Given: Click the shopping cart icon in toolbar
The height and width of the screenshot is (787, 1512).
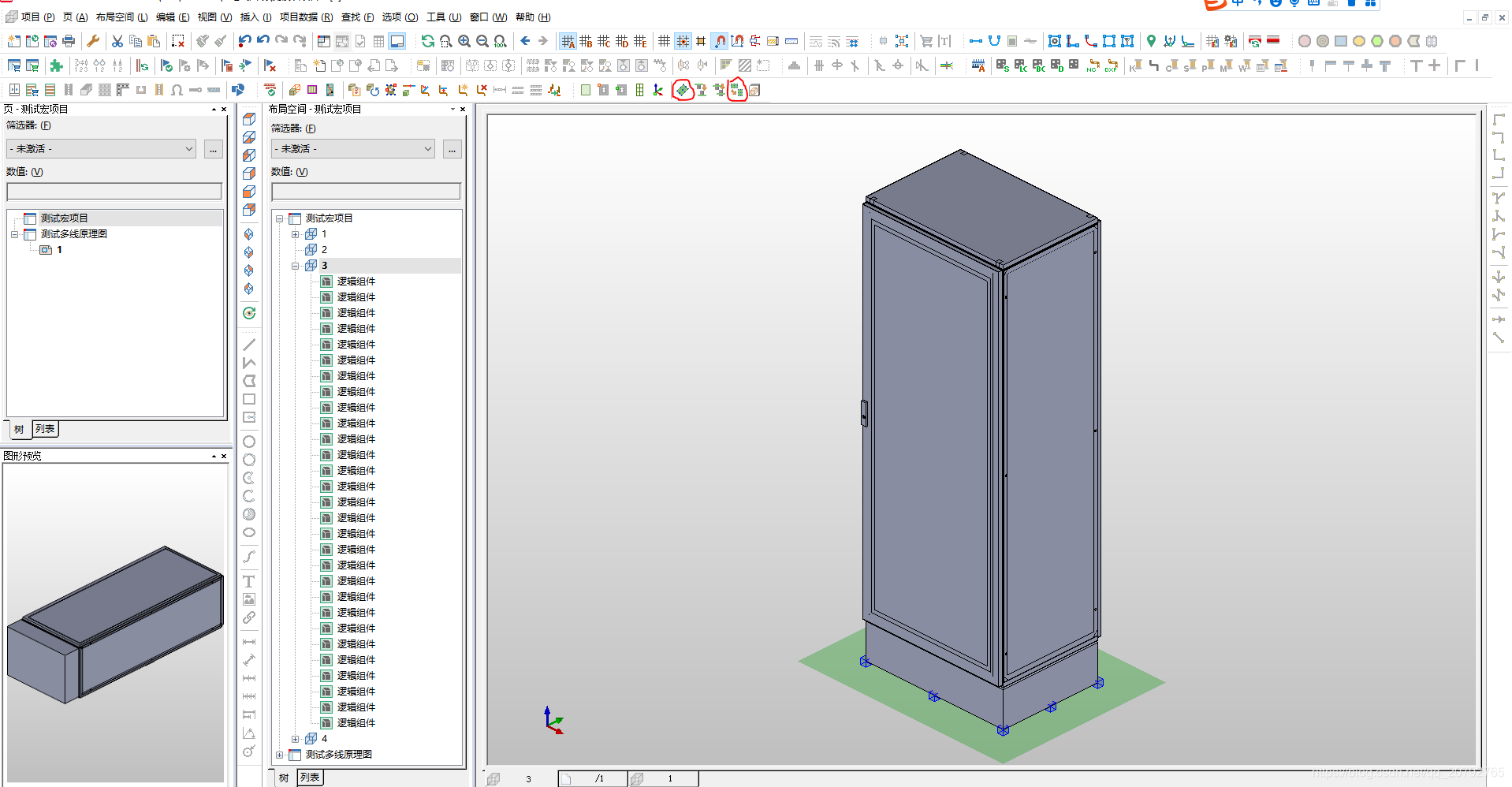Looking at the screenshot, I should pos(926,41).
